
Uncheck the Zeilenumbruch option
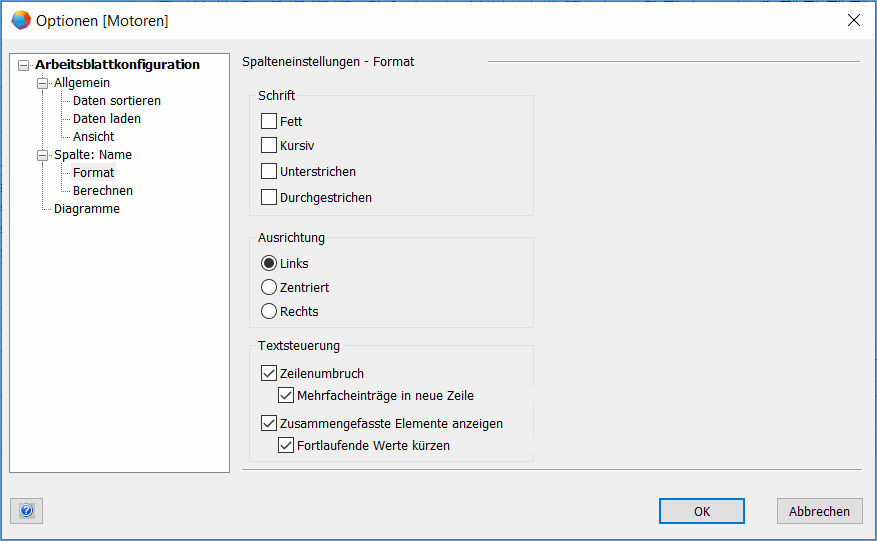coord(269,374)
